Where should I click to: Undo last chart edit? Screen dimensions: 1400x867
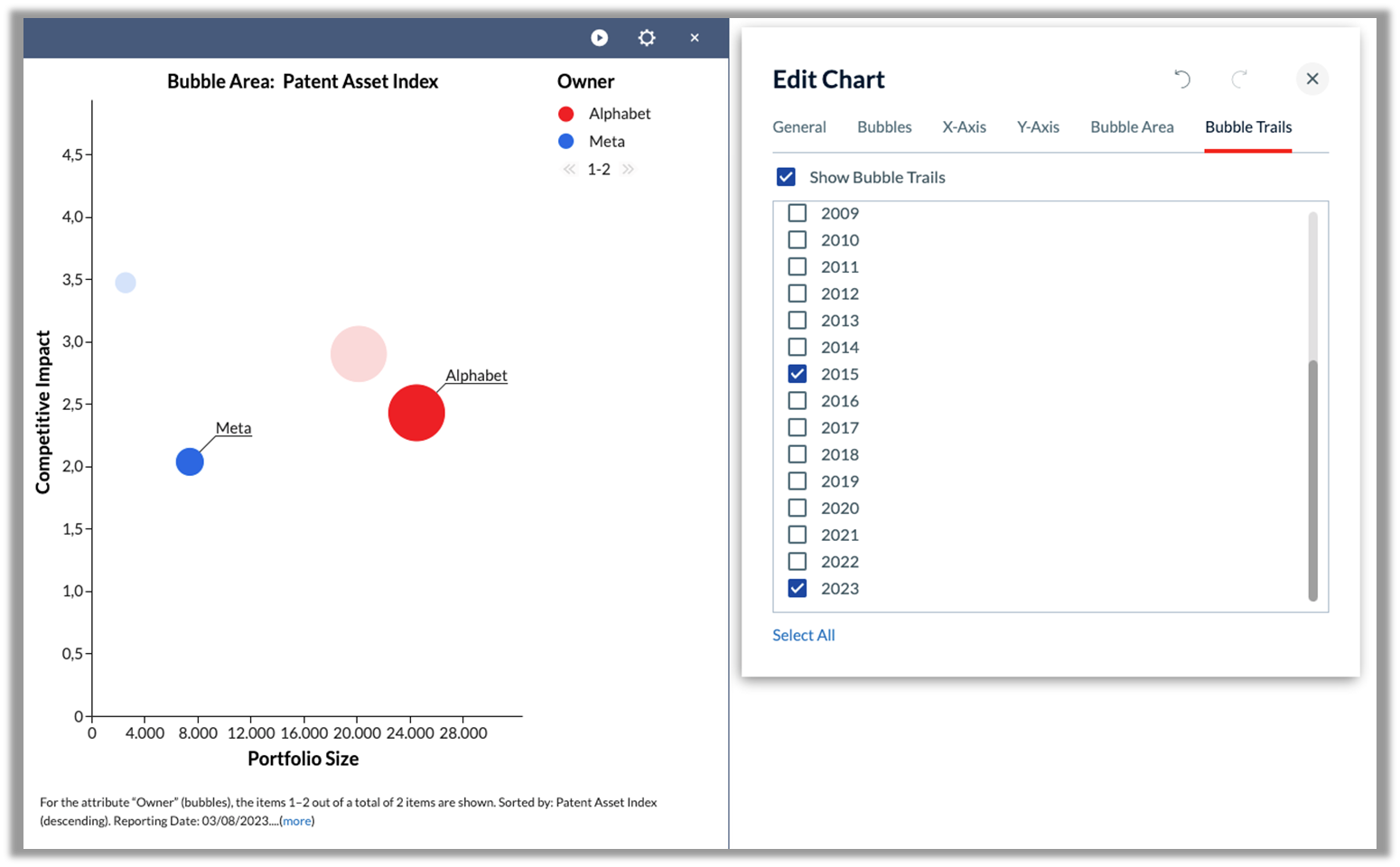click(x=1181, y=79)
